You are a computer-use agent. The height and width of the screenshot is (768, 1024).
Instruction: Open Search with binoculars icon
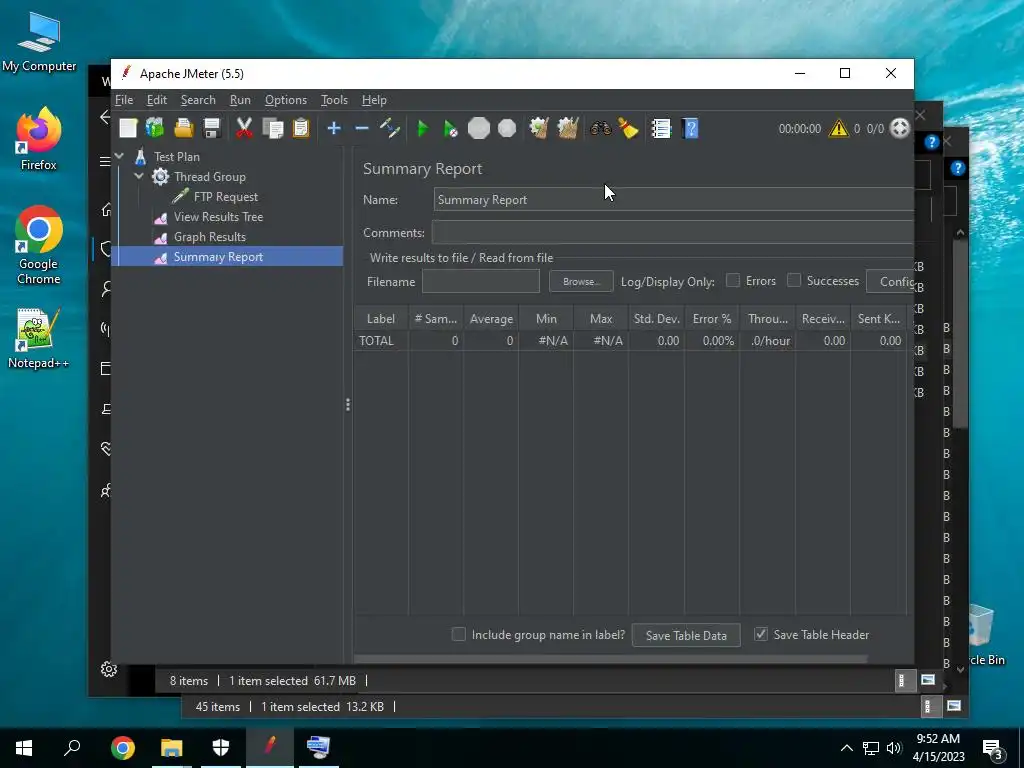600,128
